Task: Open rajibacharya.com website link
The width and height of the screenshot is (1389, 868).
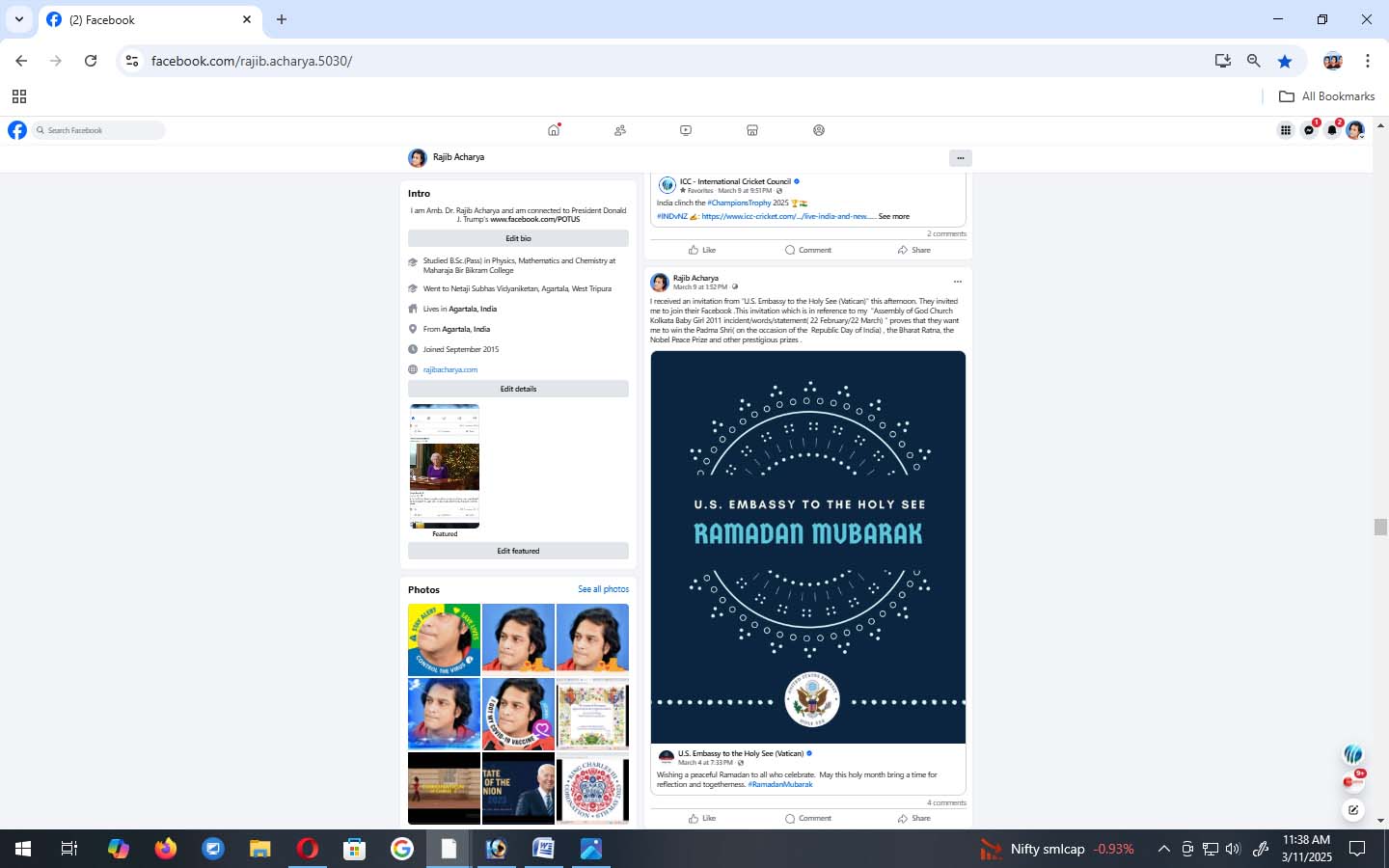Action: tap(450, 369)
